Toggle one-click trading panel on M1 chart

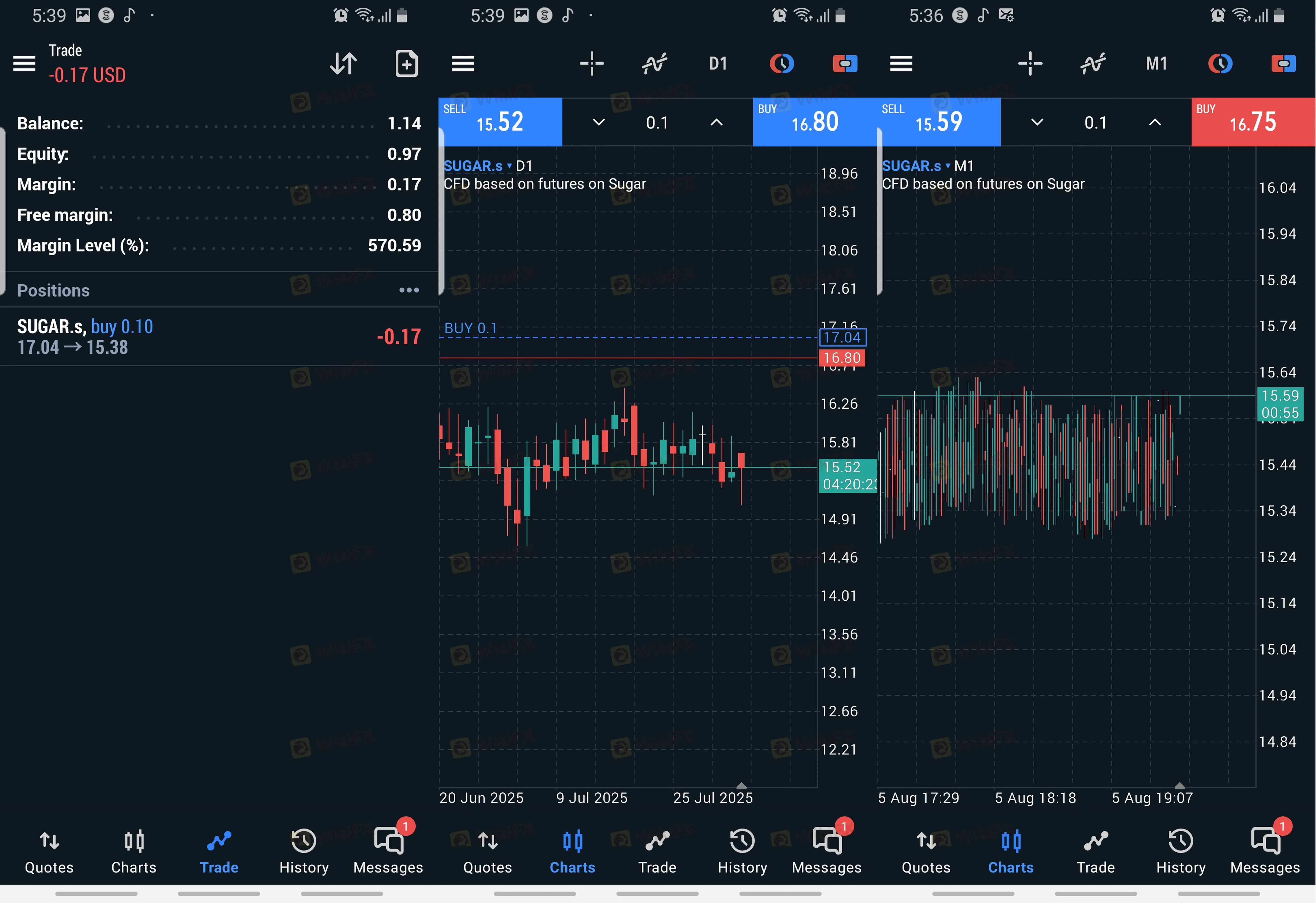[1283, 63]
